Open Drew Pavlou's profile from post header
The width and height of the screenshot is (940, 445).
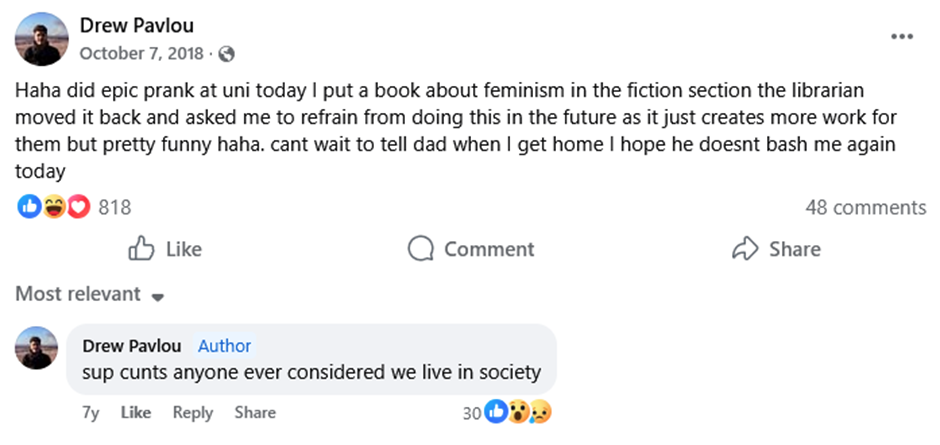[136, 26]
